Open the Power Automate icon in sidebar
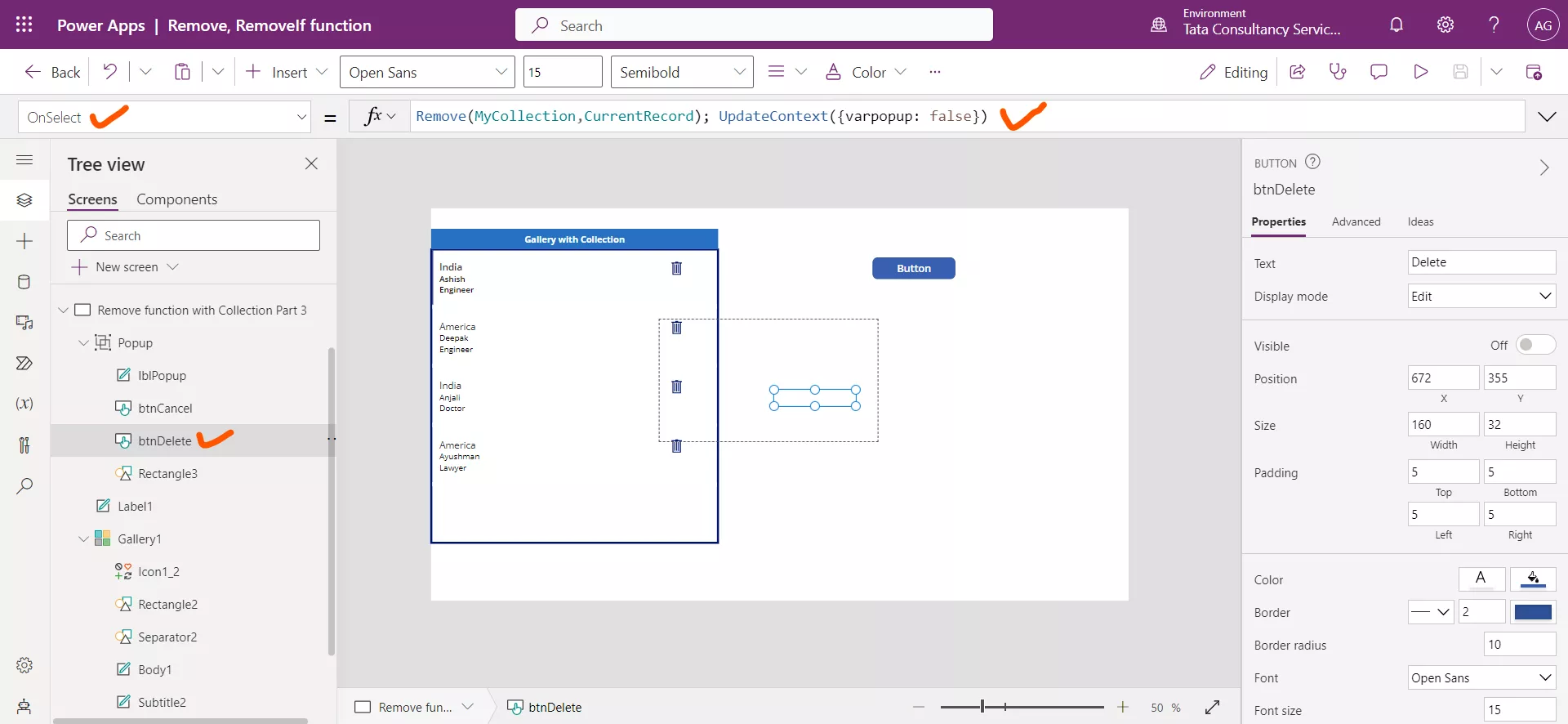 click(24, 364)
